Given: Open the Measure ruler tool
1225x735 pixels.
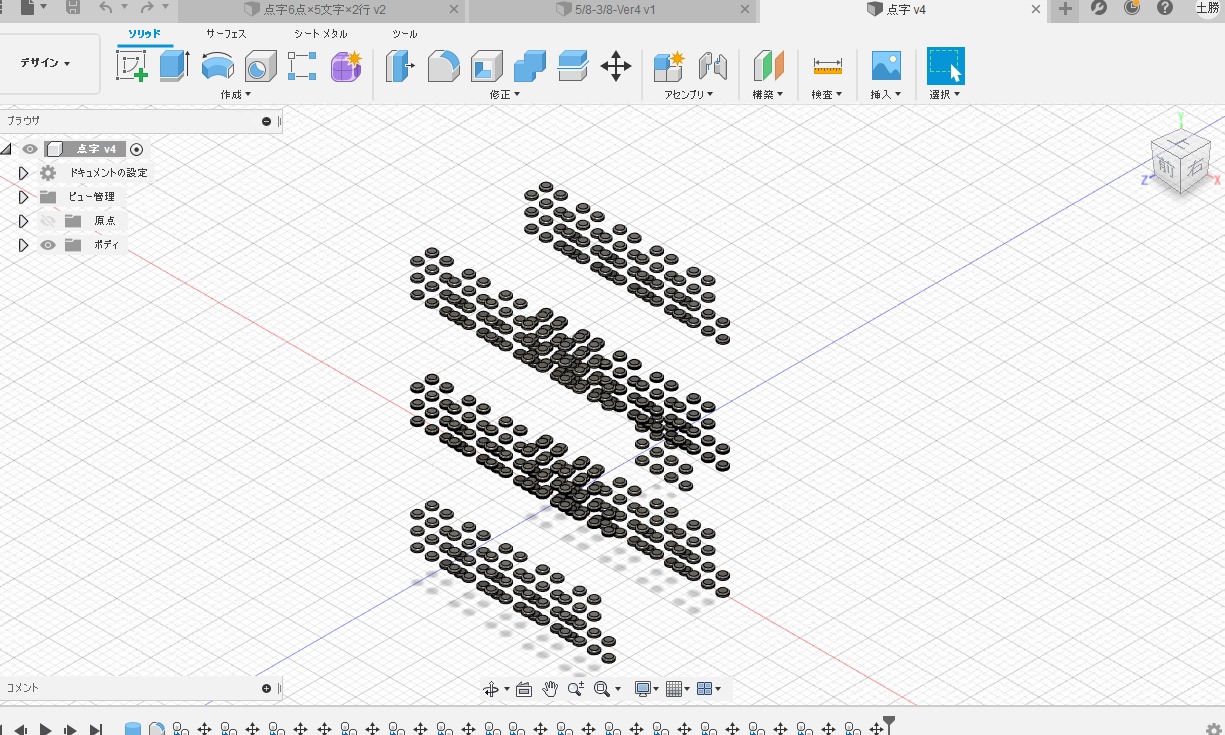Looking at the screenshot, I should [828, 67].
